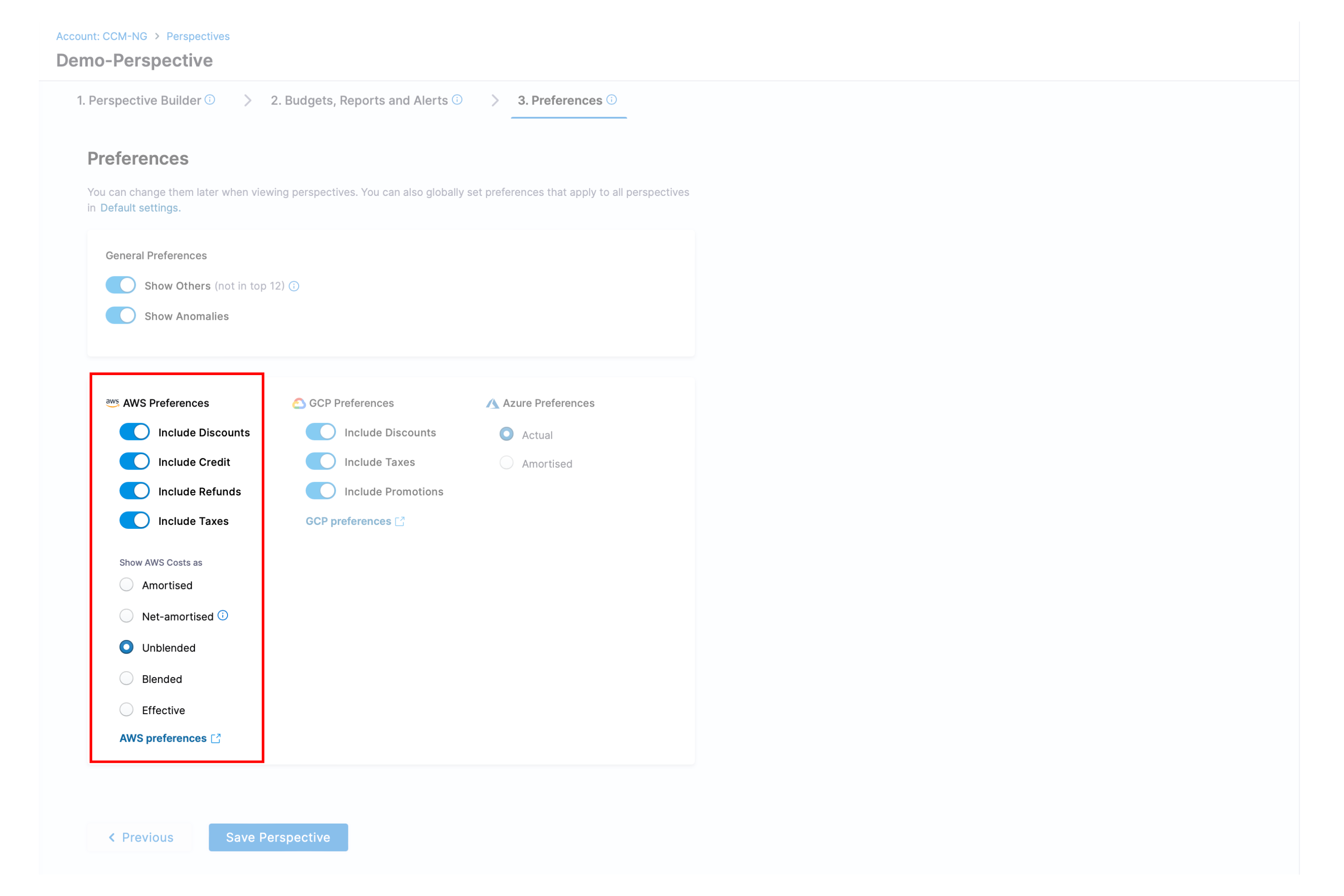Click info icon beside Budgets, Reports and Alerts
The width and height of the screenshot is (1344, 896).
[x=457, y=100]
